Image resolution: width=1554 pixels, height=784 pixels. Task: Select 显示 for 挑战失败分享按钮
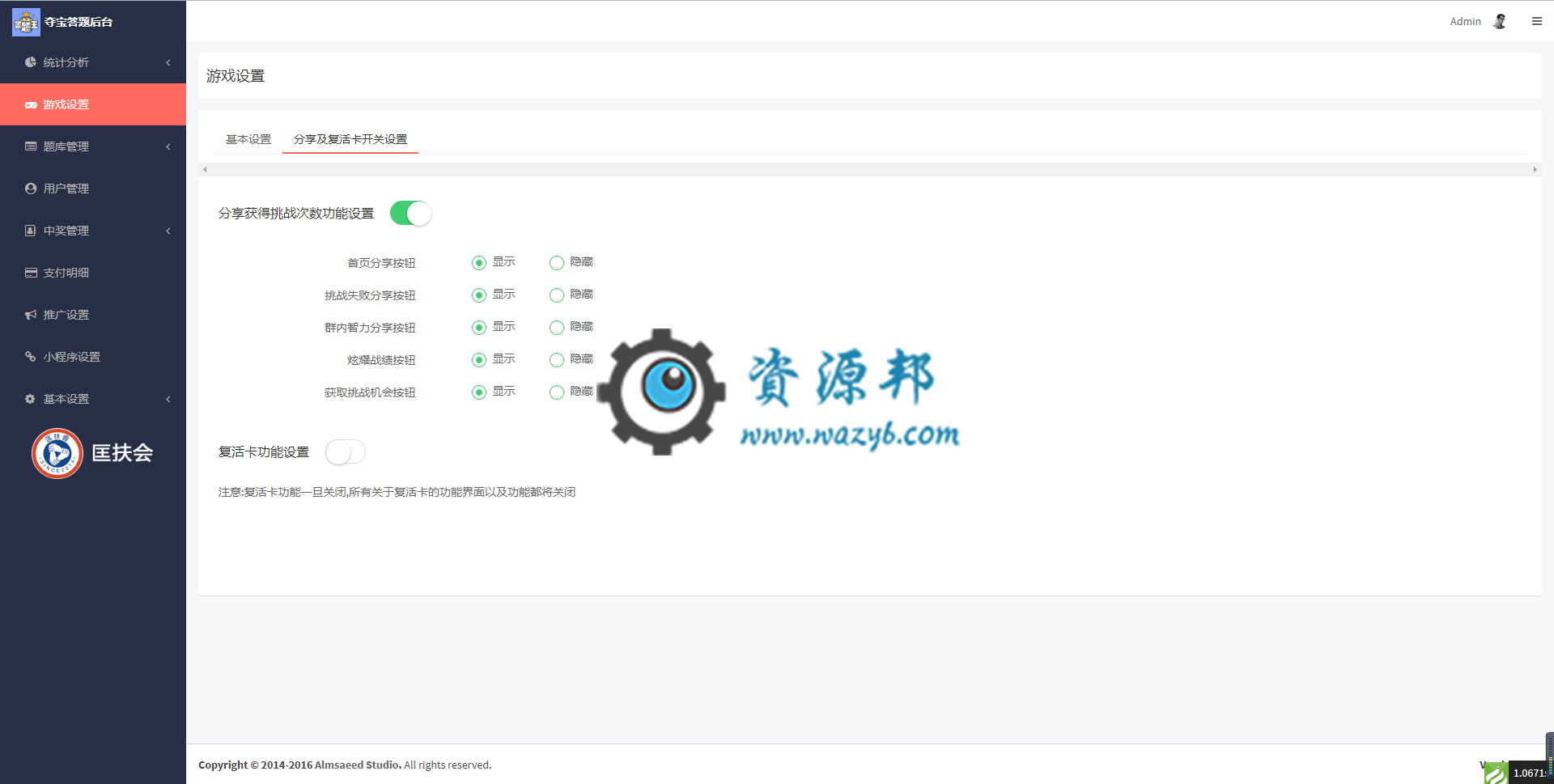pyautogui.click(x=479, y=295)
